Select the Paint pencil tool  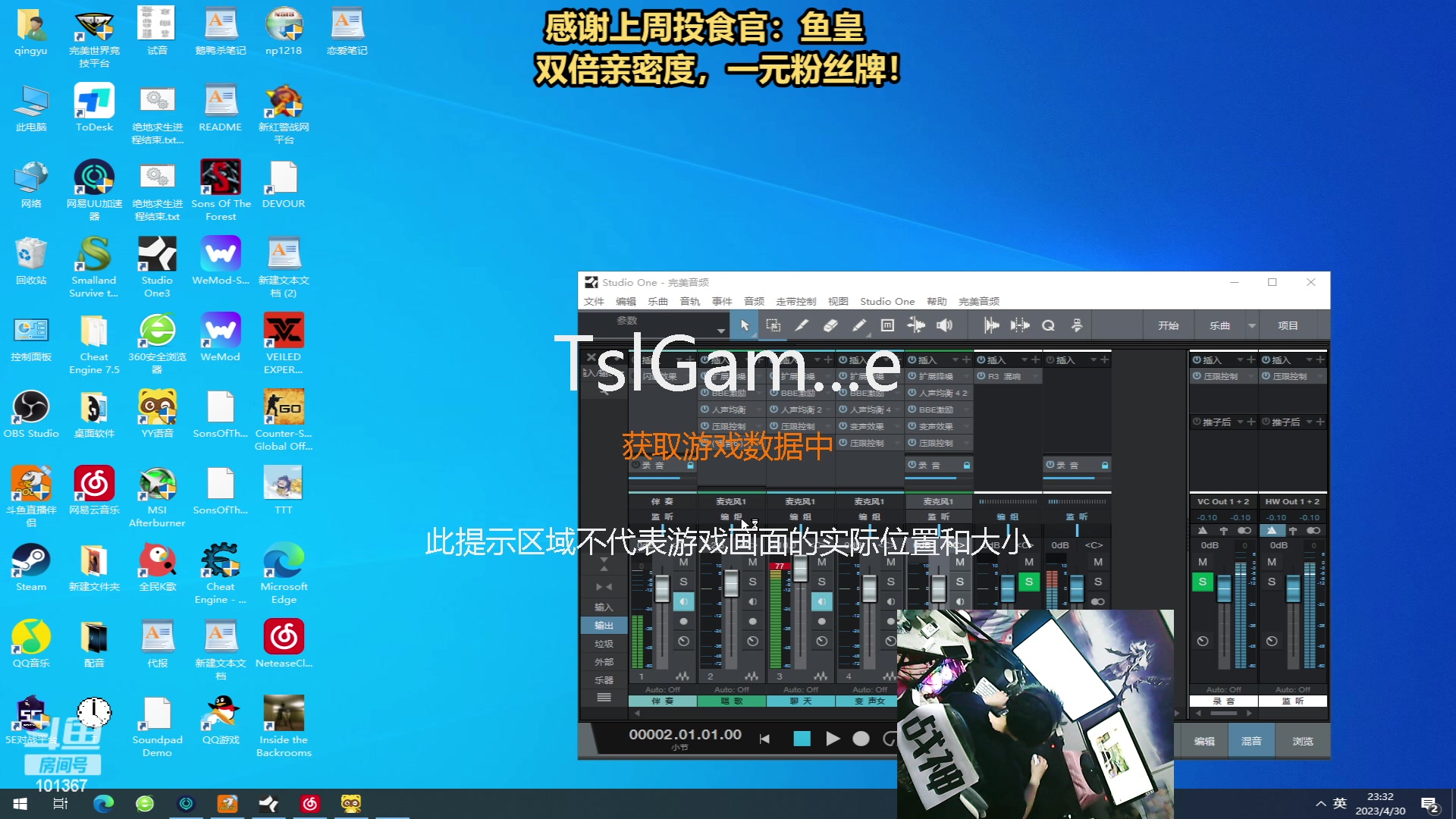tap(859, 325)
